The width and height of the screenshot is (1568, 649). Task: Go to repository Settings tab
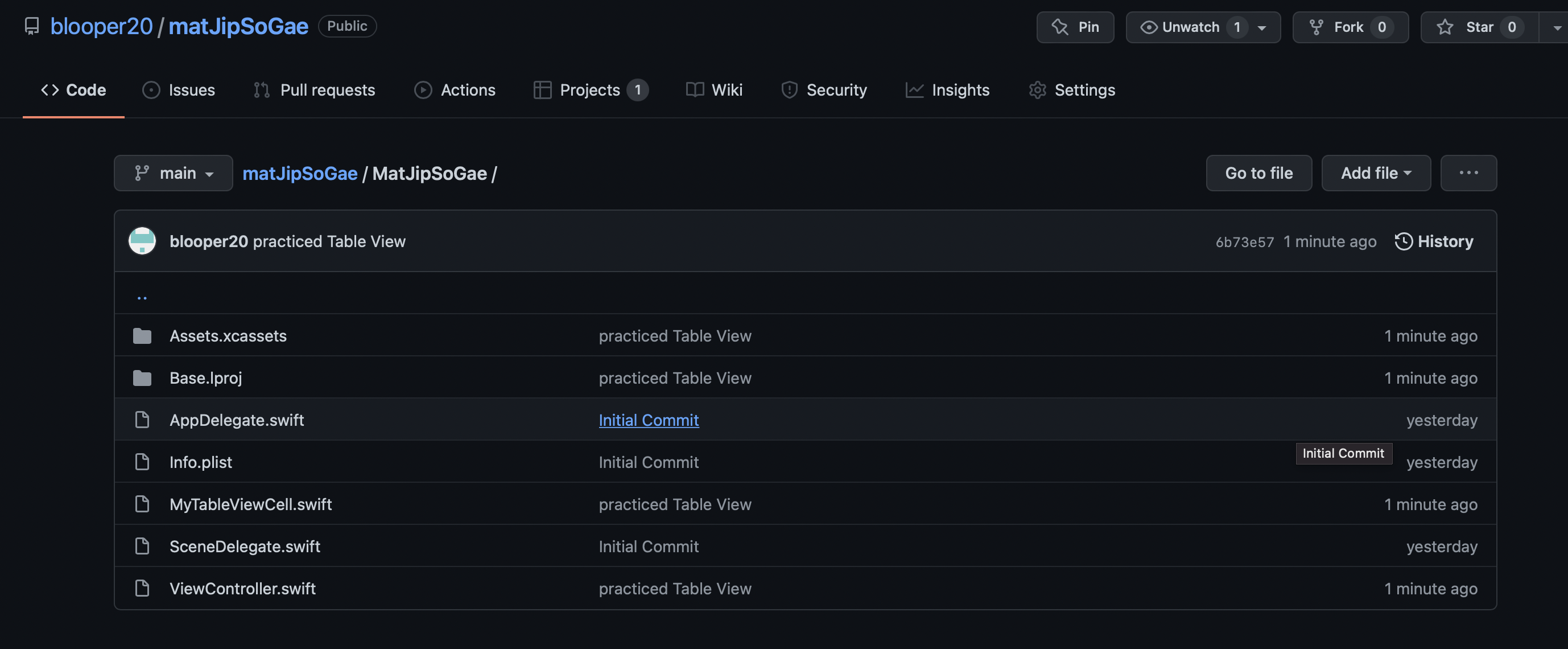(x=1072, y=90)
